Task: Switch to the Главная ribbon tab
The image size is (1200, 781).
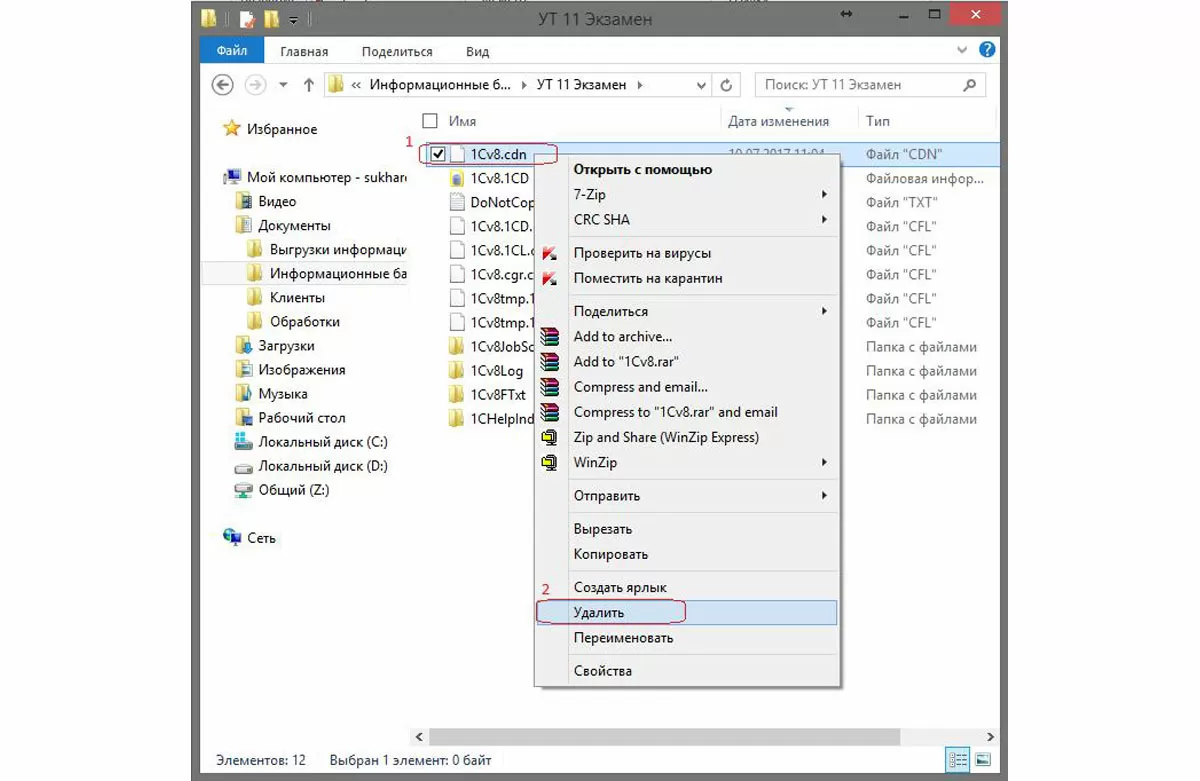Action: pos(304,51)
